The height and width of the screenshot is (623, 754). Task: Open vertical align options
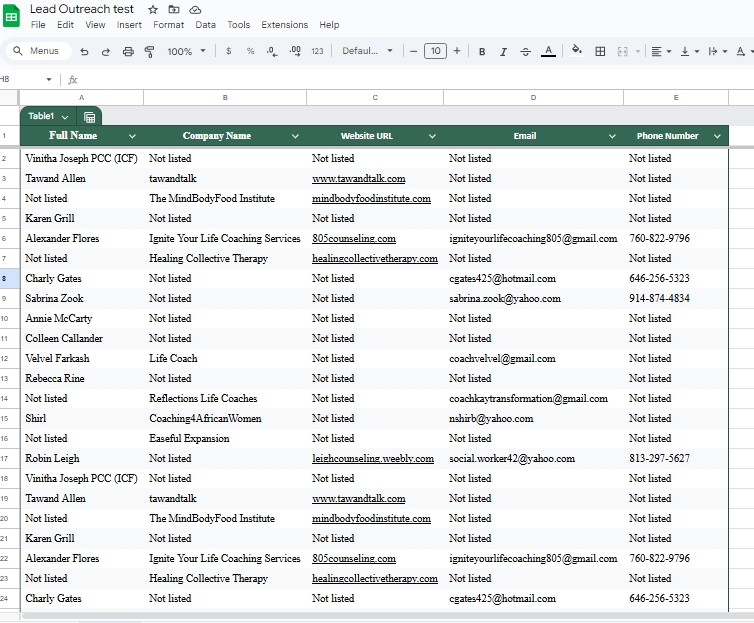click(690, 51)
